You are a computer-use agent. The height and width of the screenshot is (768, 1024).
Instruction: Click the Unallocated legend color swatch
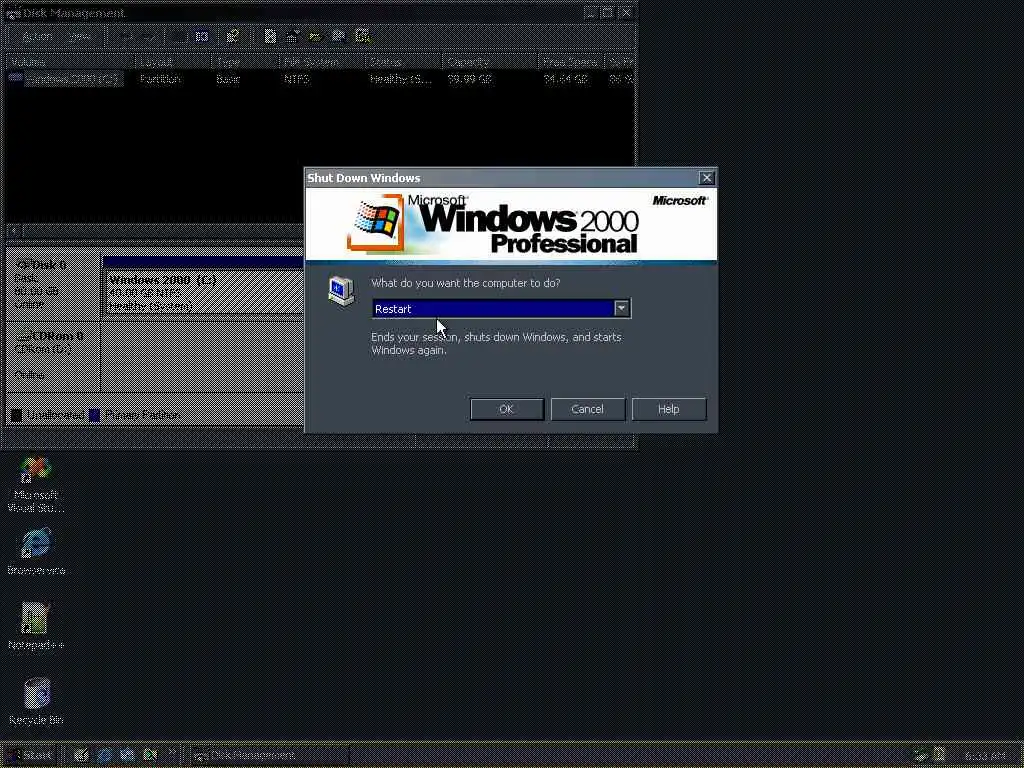17,415
